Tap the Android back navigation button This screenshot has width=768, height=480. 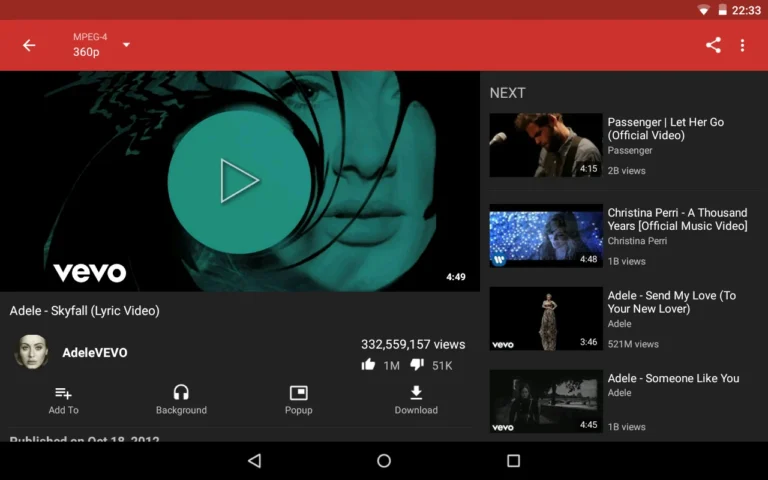[x=255, y=460]
